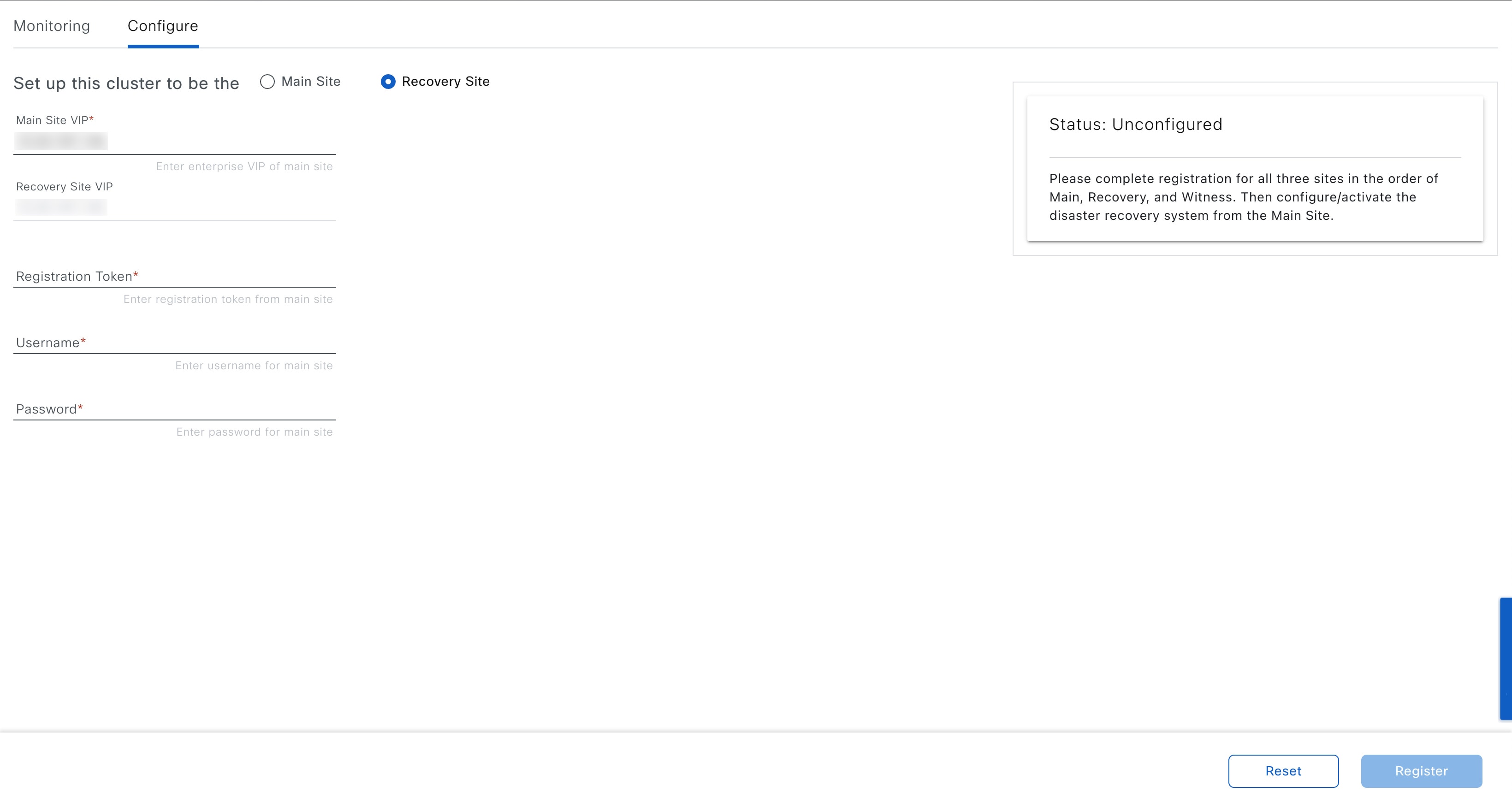Image resolution: width=1512 pixels, height=810 pixels.
Task: Click the Status: Unconfigured heading
Action: coord(1135,124)
